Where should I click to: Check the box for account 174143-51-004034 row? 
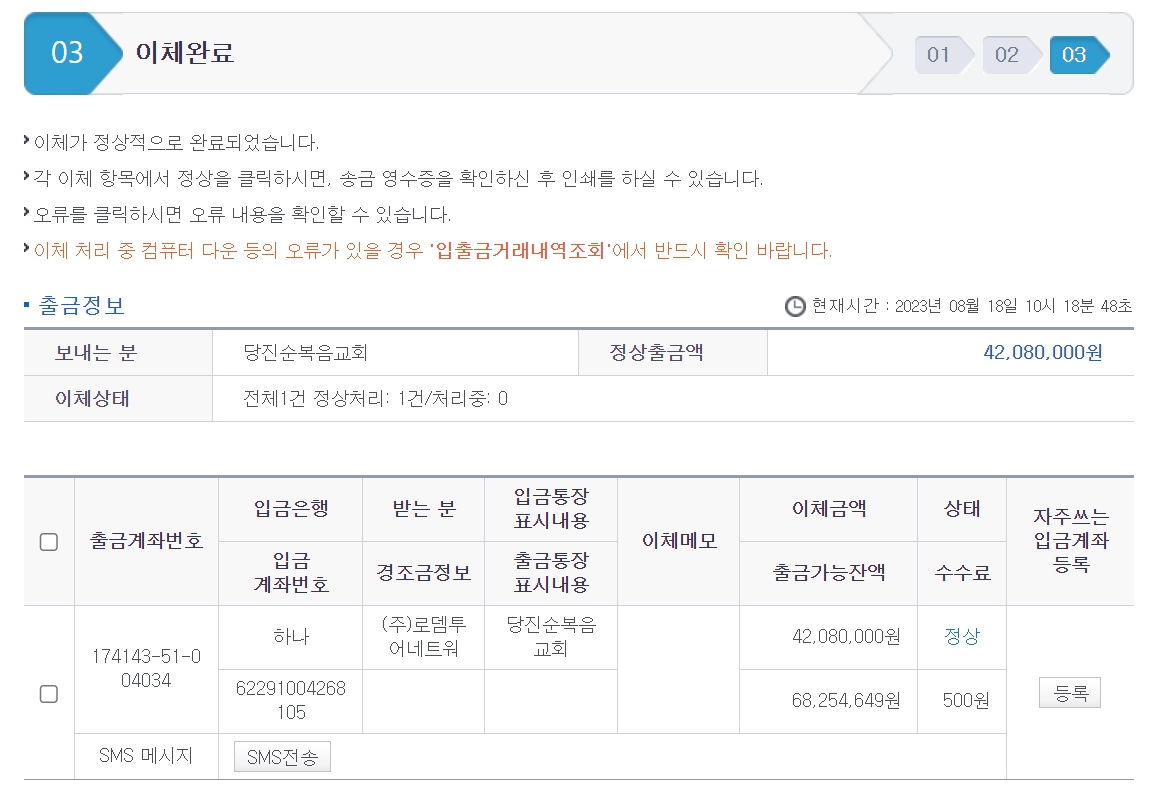click(48, 693)
